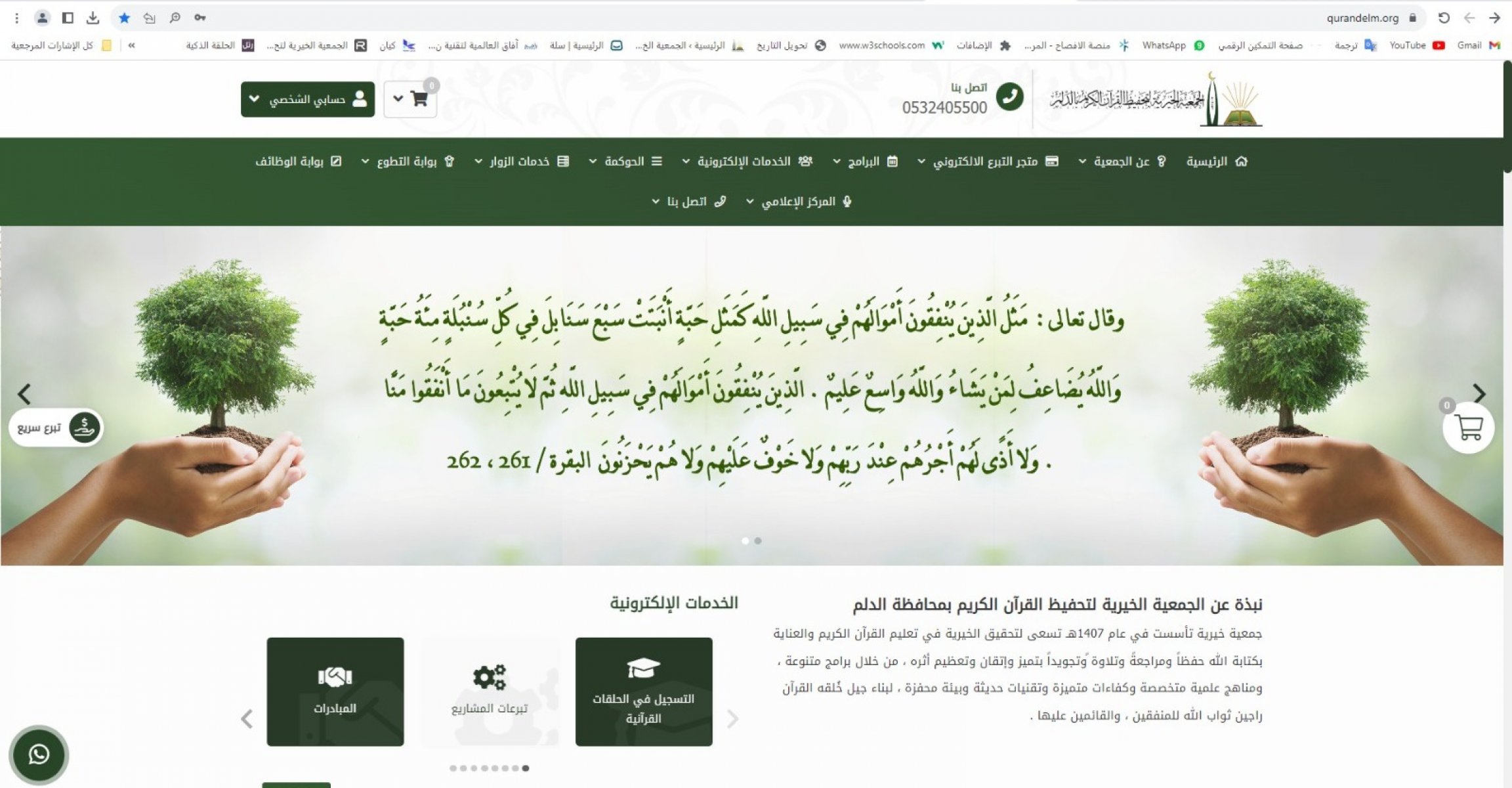Click تبرع سريع quick donate button
1512x788 pixels.
56,428
